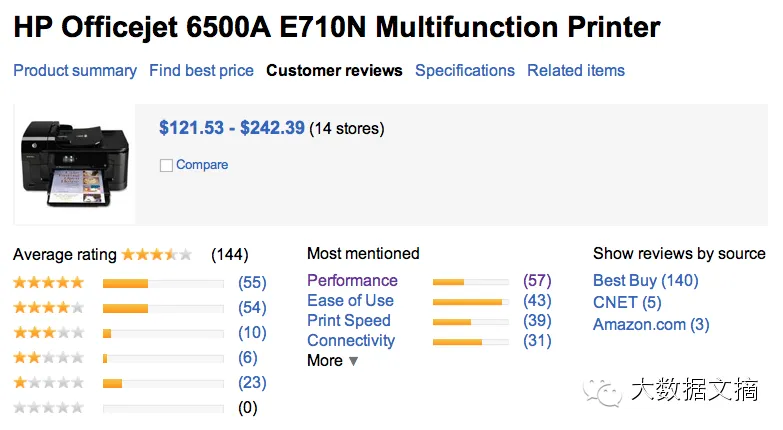Open the Product summary tab
Viewport: 783px width, 430px height.
pyautogui.click(x=75, y=71)
